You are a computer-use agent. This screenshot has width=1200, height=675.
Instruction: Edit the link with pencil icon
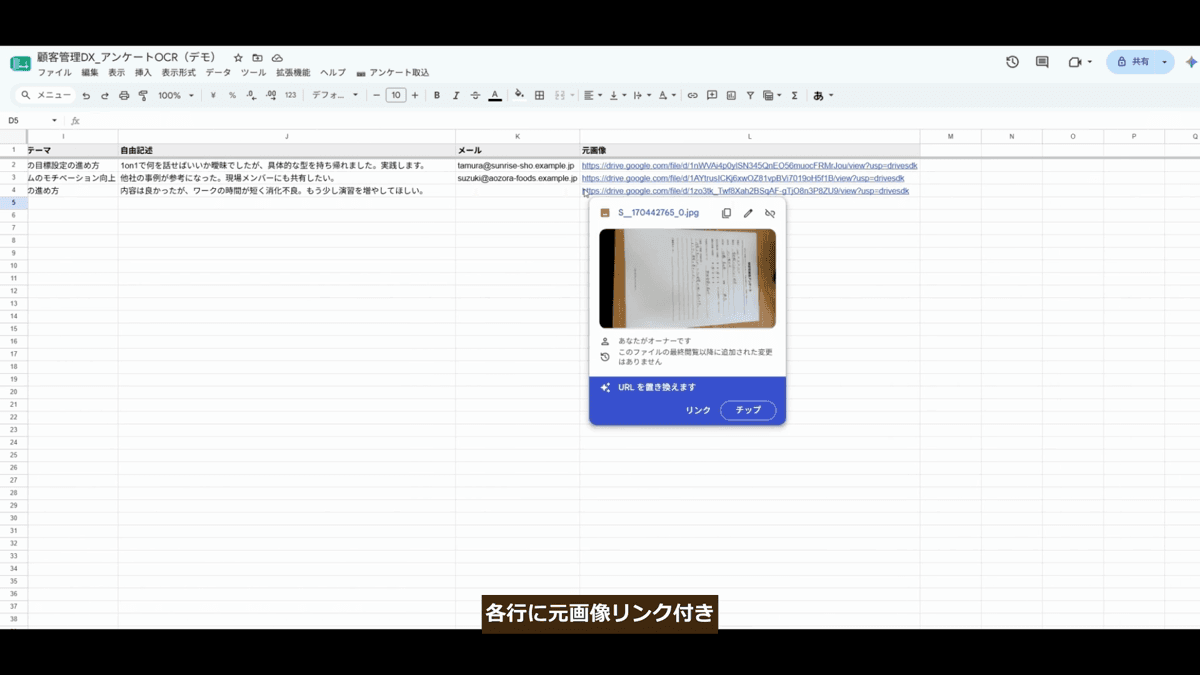(x=748, y=213)
